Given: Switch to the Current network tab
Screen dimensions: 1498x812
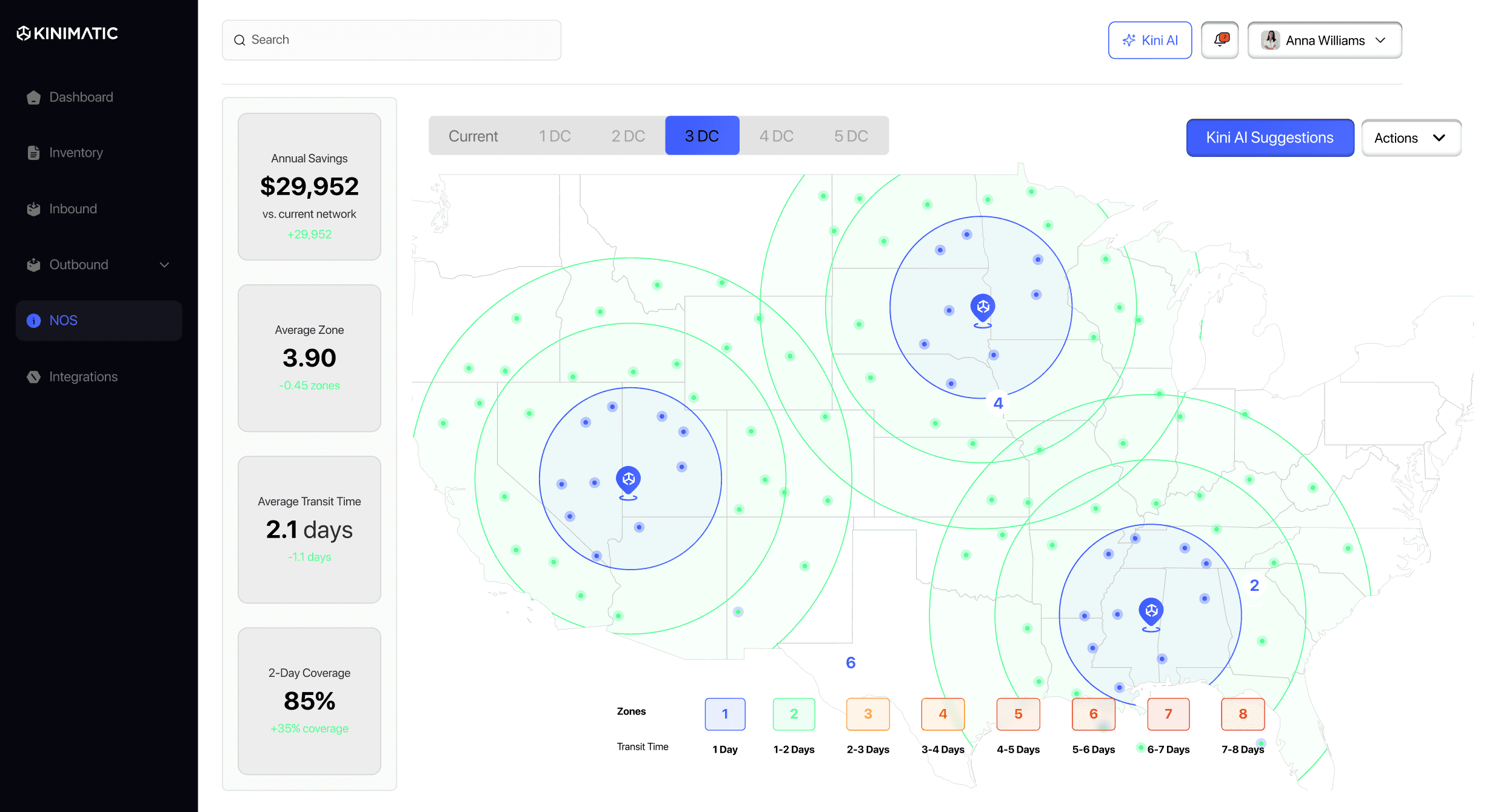Looking at the screenshot, I should pyautogui.click(x=473, y=136).
